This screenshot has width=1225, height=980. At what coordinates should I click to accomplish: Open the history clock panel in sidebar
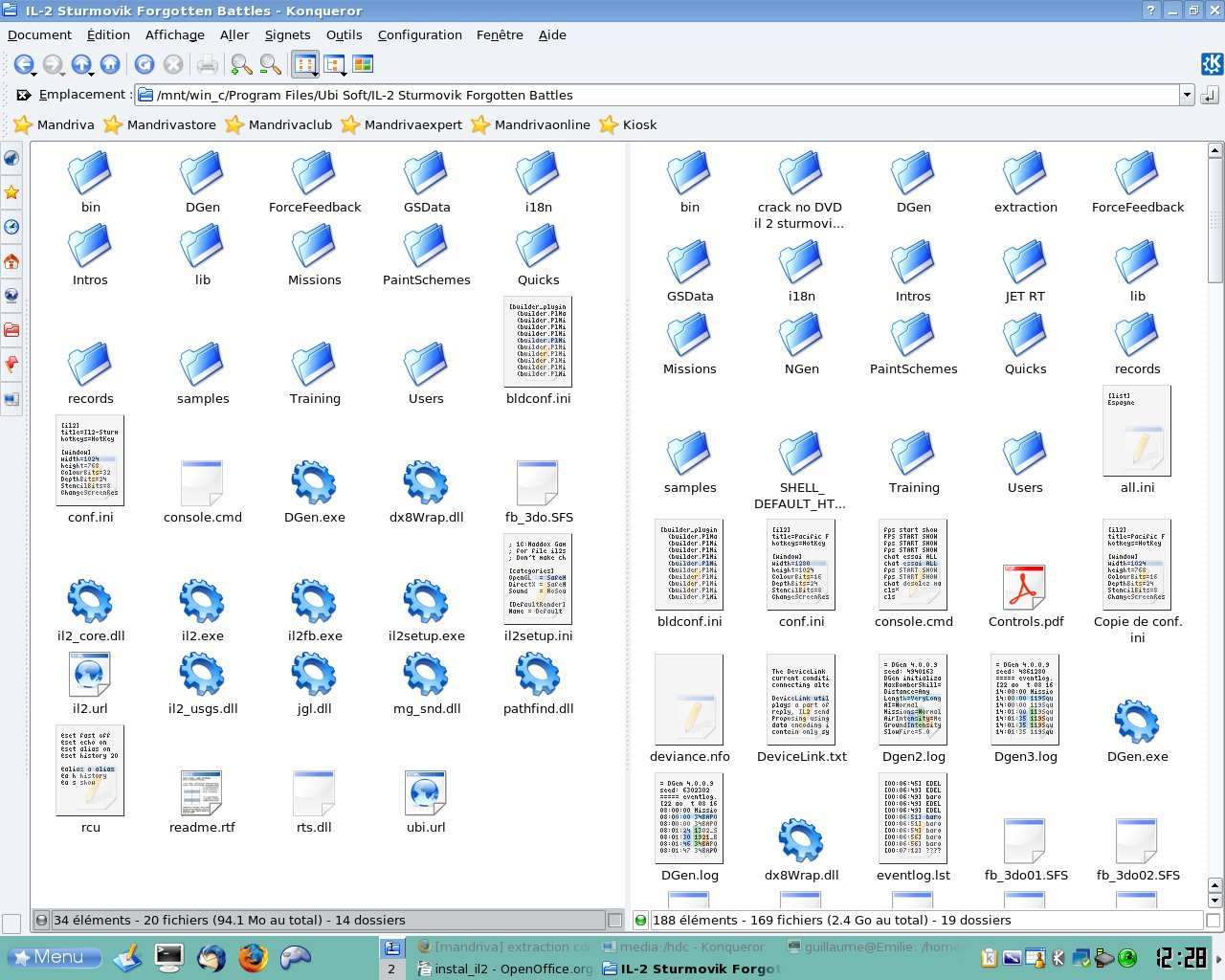point(11,227)
